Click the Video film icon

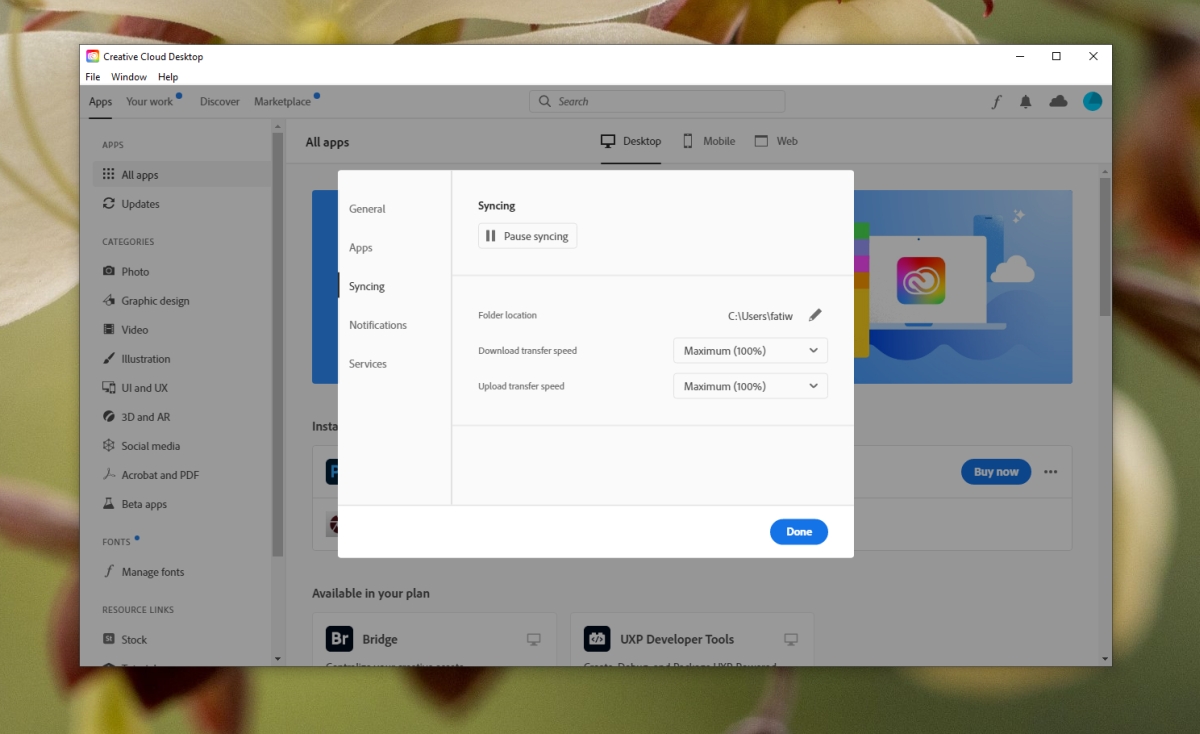tap(109, 329)
